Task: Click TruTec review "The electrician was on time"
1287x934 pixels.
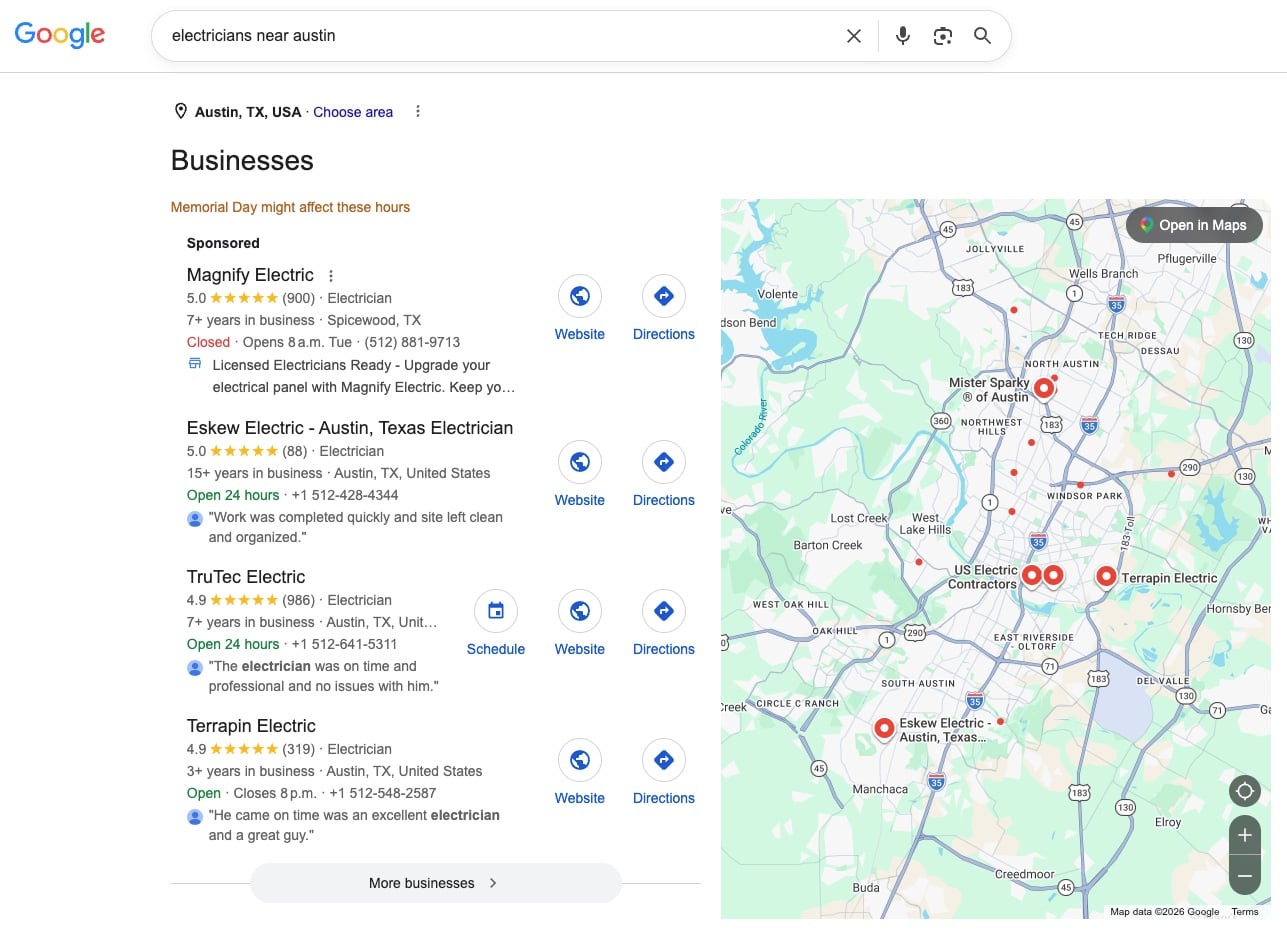Action: (x=323, y=676)
